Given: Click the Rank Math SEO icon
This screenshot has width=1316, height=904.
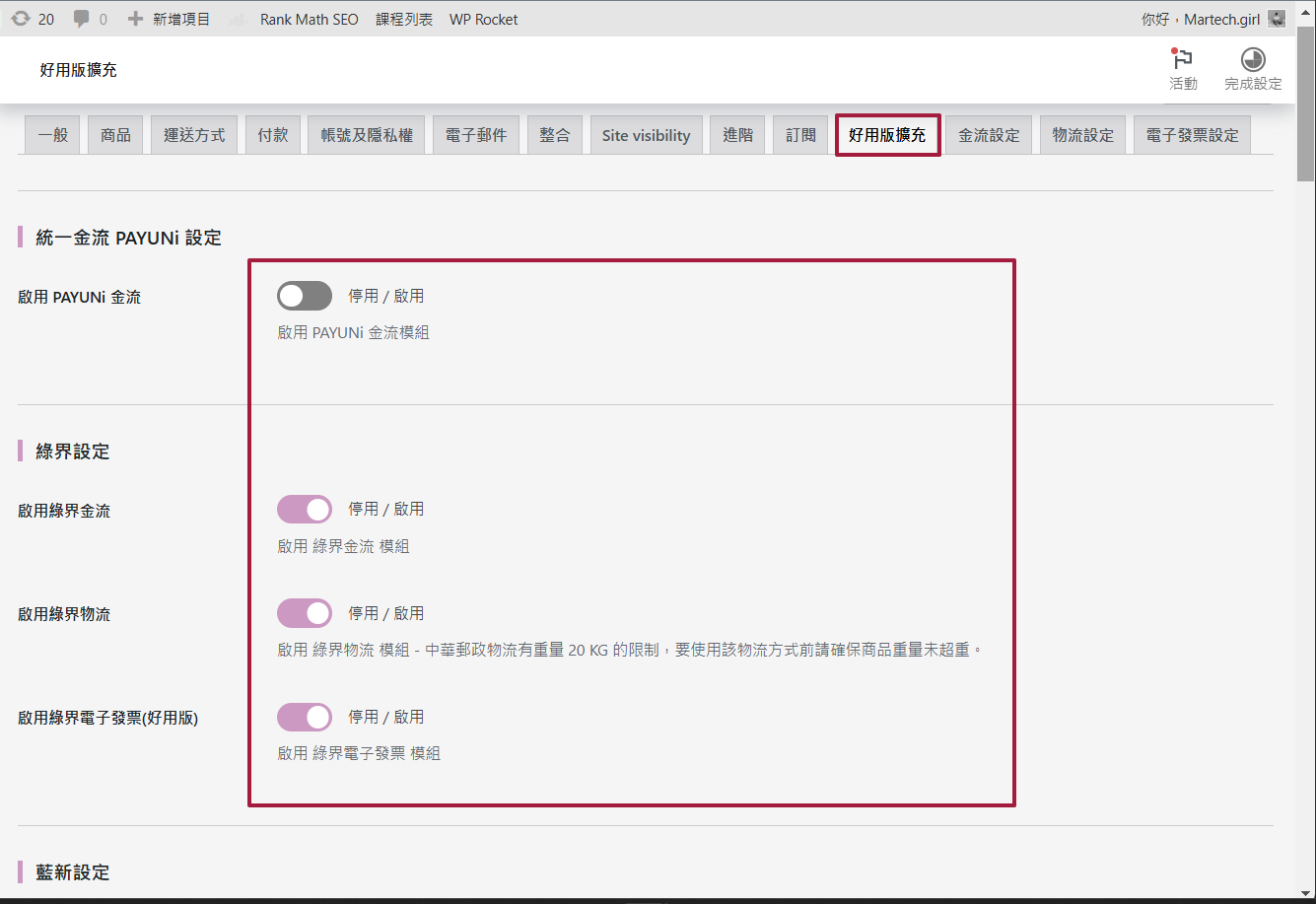Looking at the screenshot, I should point(238,19).
